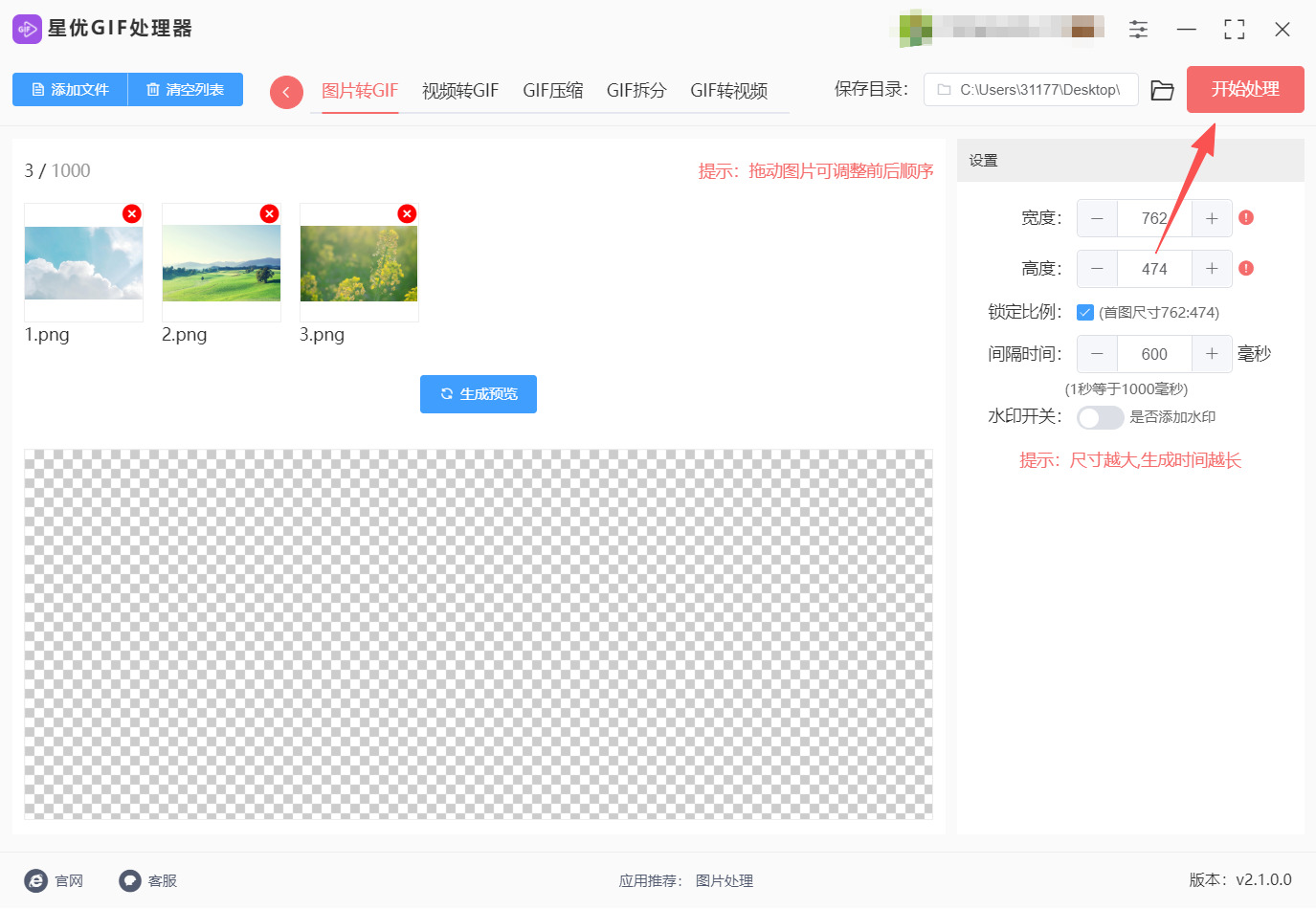Click the app logo icon in title bar
The width and height of the screenshot is (1316, 909).
coord(27,29)
